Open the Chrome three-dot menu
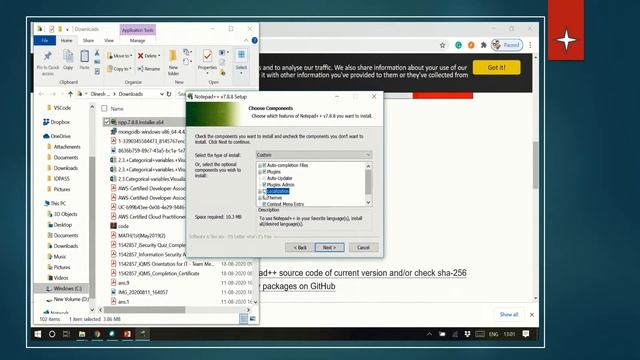 pyautogui.click(x=530, y=45)
